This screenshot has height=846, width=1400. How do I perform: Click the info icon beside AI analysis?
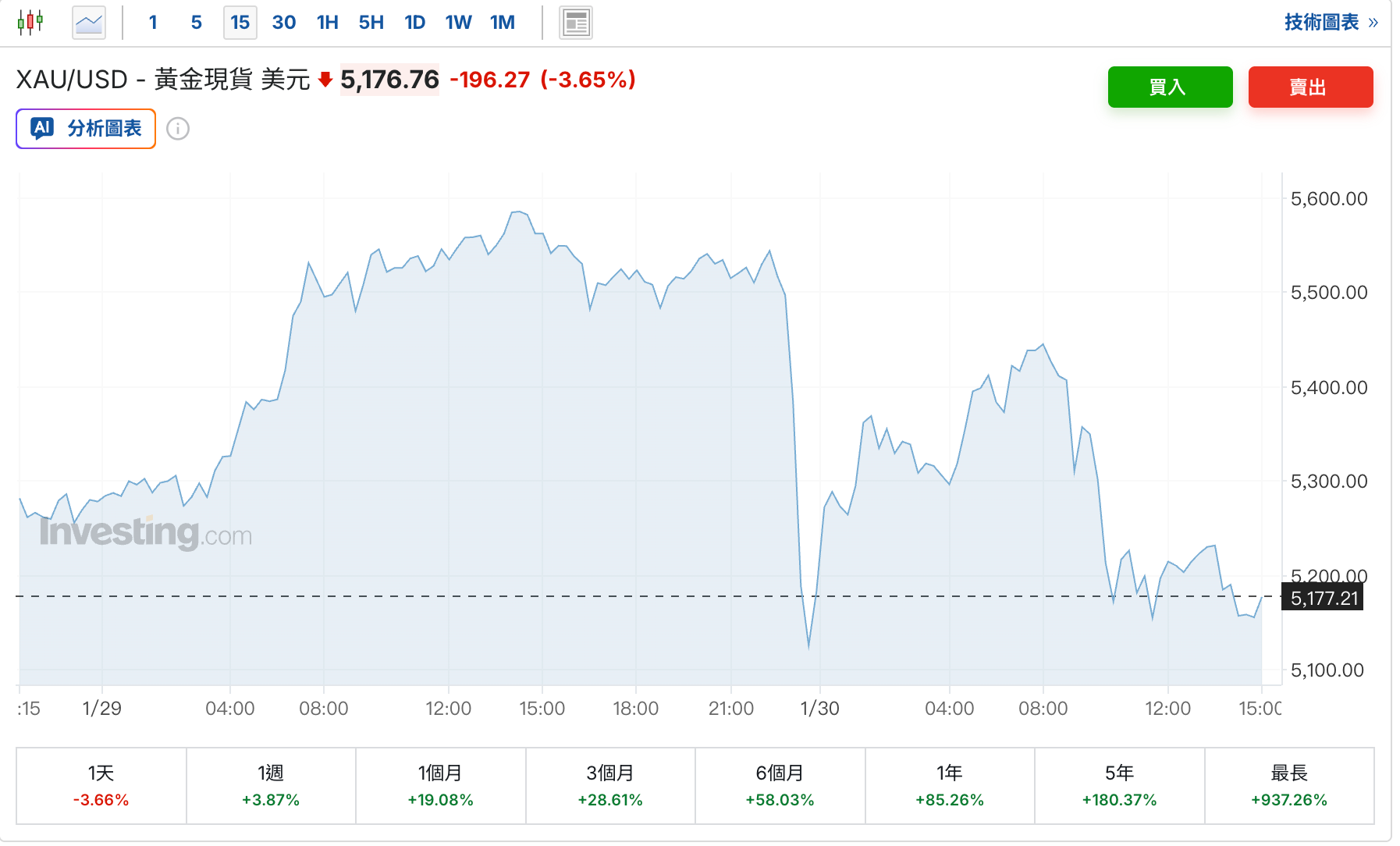tap(178, 129)
